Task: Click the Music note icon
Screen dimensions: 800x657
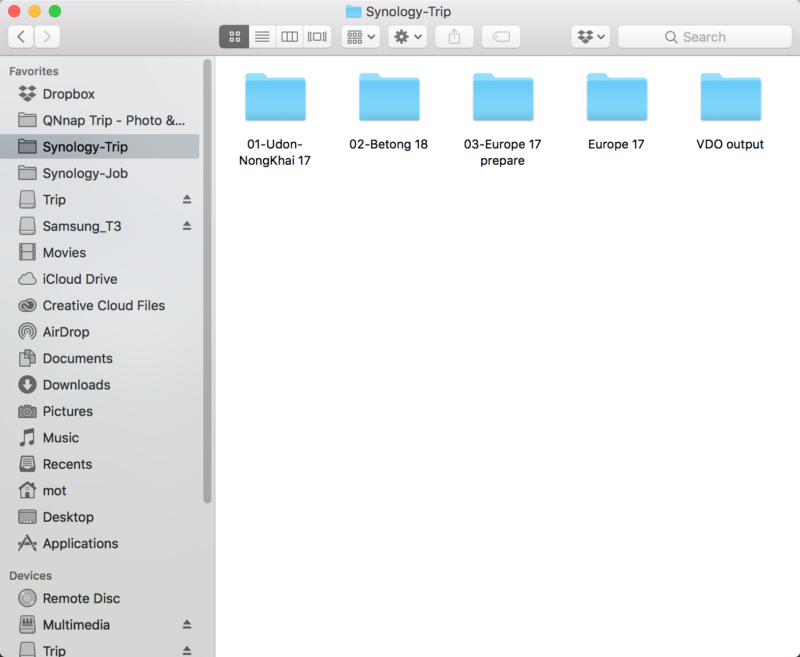Action: tap(27, 438)
